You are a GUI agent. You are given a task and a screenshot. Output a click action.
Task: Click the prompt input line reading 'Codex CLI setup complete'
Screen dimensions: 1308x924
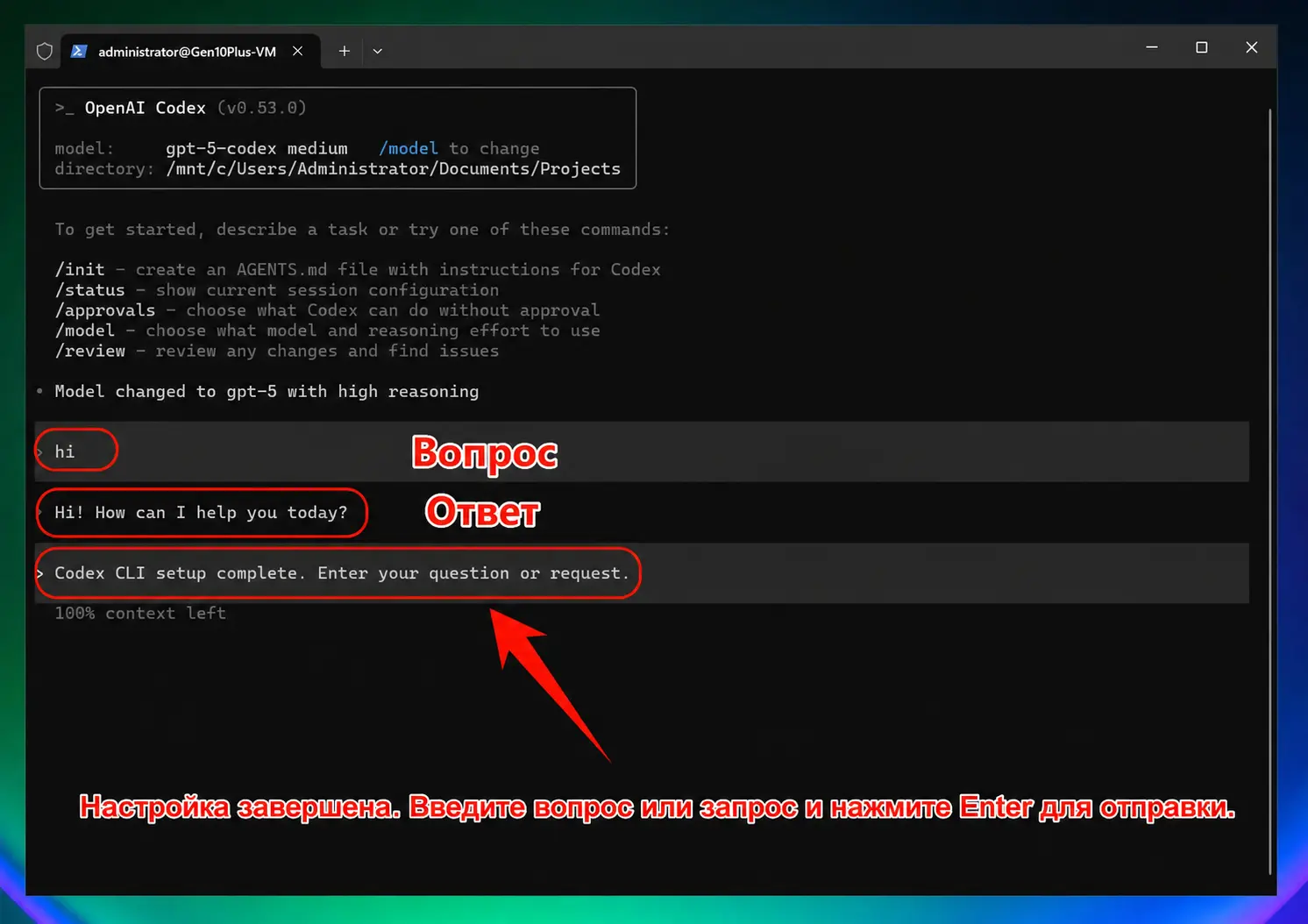click(x=642, y=573)
